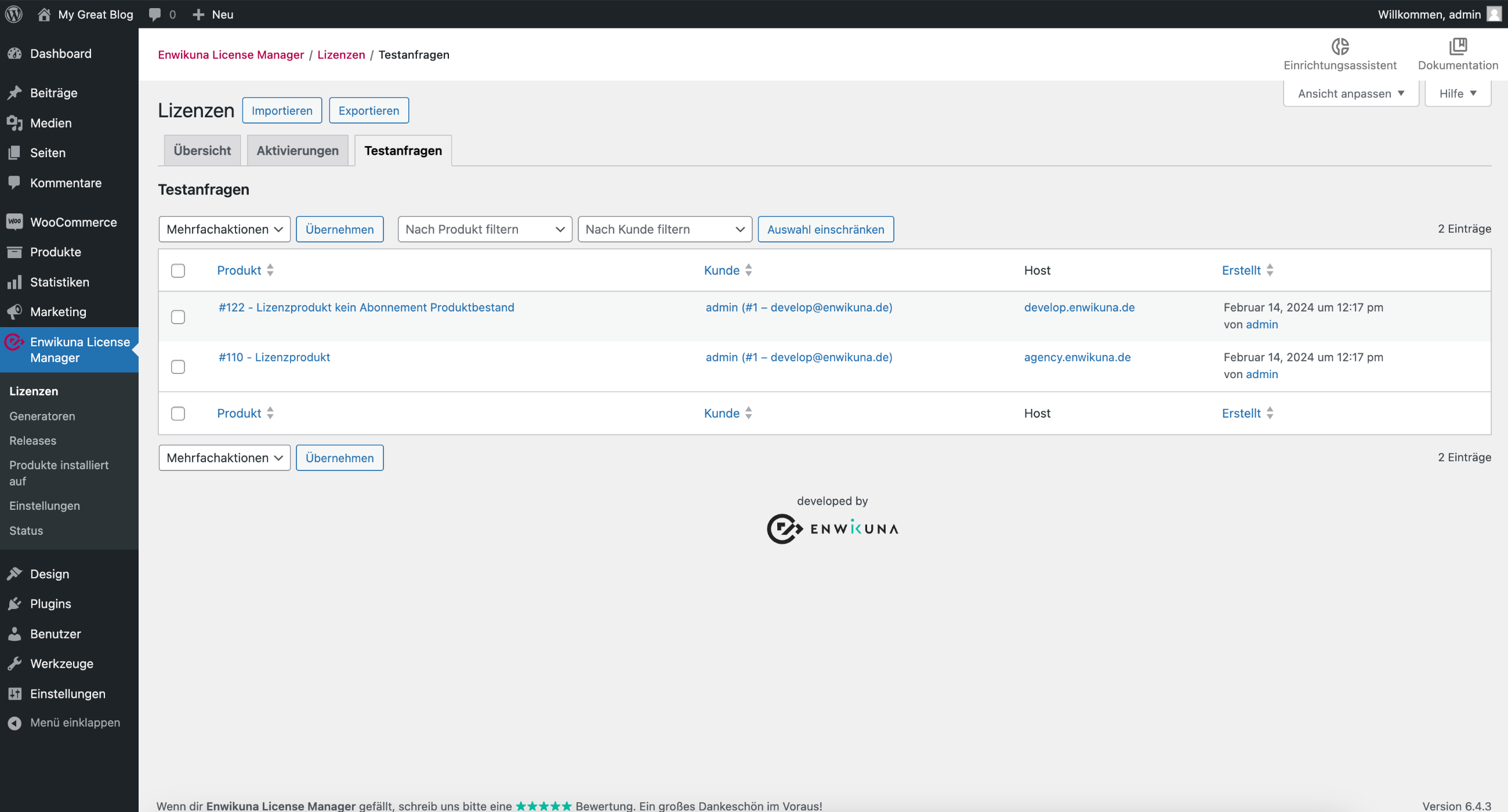Open the develop.enwikuna.de host link
This screenshot has height=812, width=1508.
1079,307
